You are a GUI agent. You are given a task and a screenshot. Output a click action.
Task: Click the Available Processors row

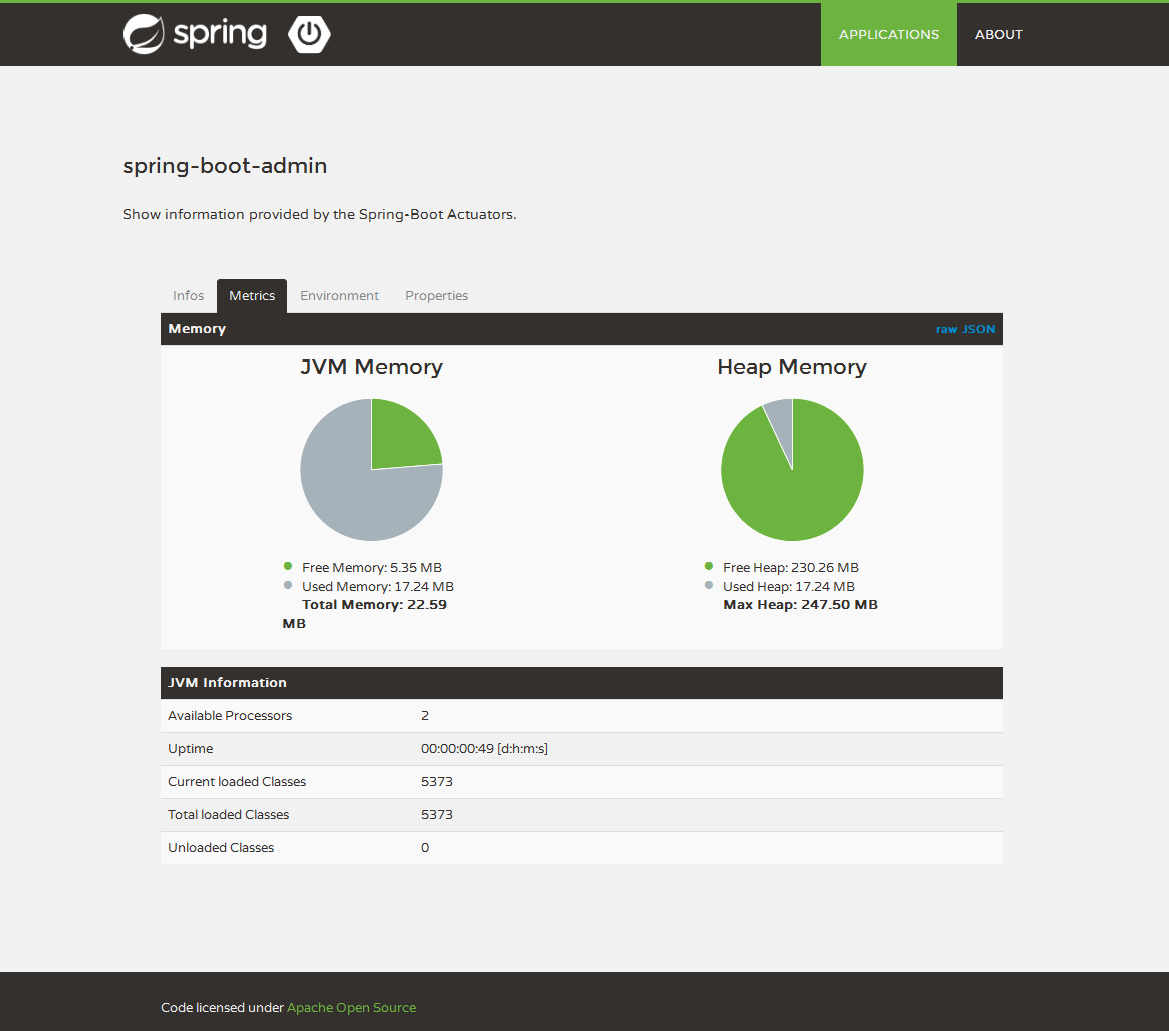click(x=581, y=716)
